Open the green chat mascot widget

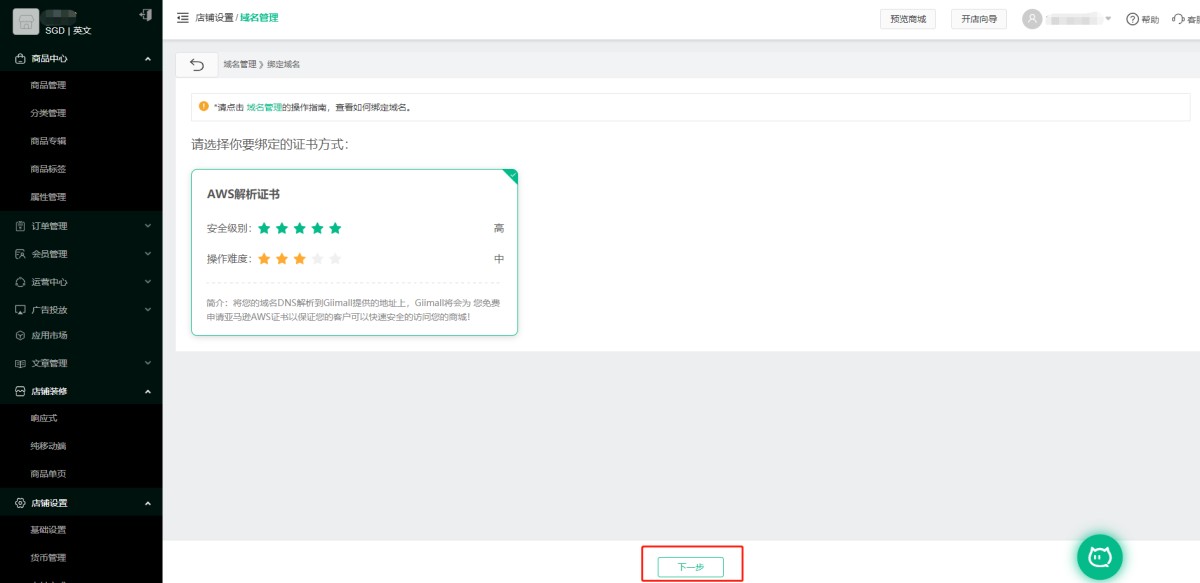[1100, 556]
